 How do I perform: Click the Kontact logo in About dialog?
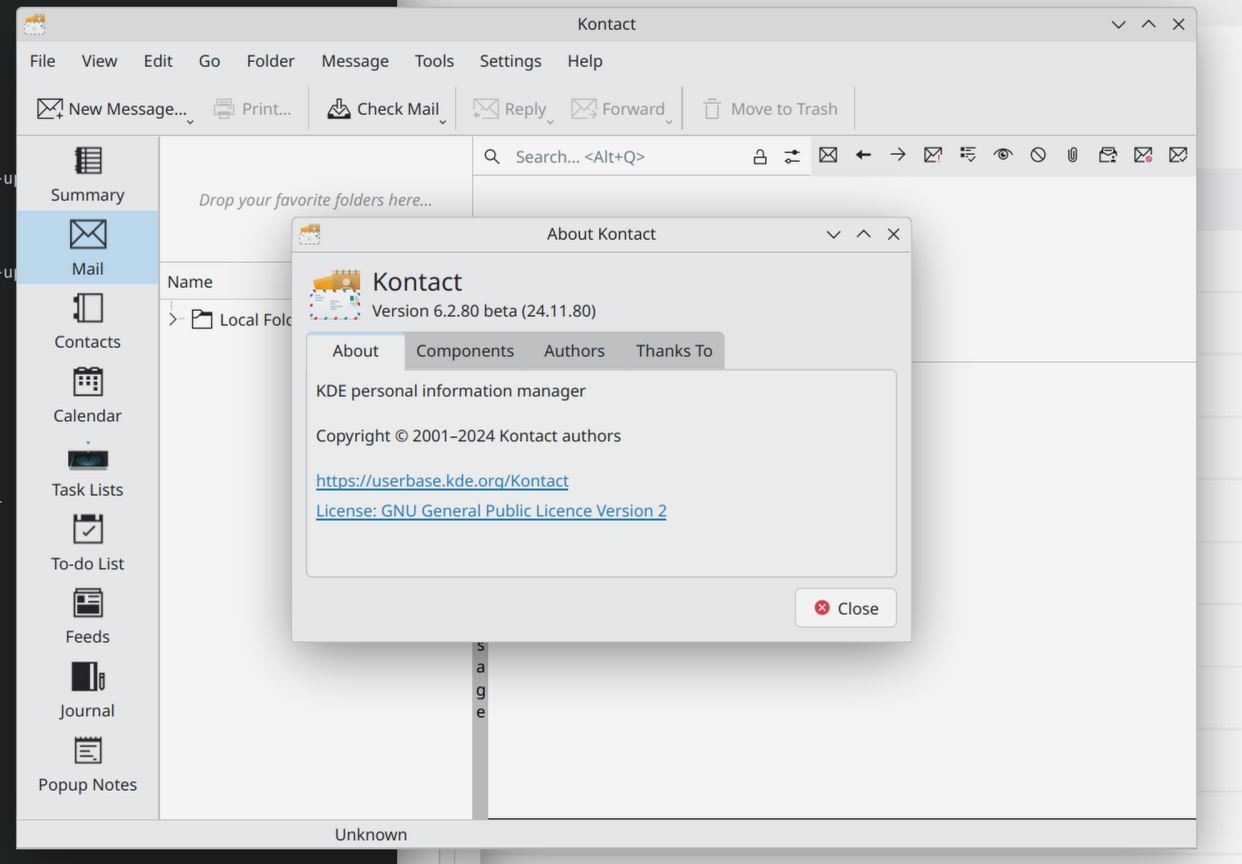(335, 294)
